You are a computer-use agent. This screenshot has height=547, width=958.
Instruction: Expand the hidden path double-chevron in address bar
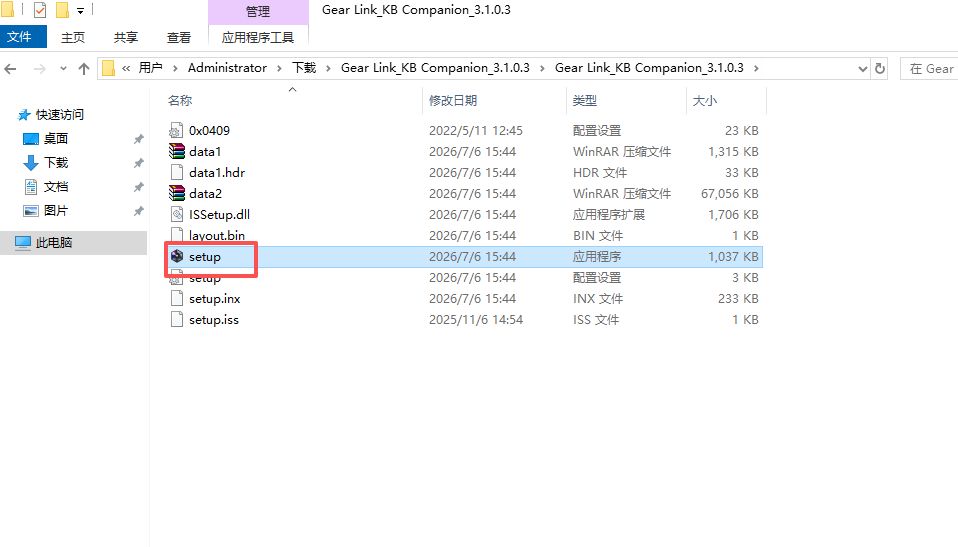126,68
